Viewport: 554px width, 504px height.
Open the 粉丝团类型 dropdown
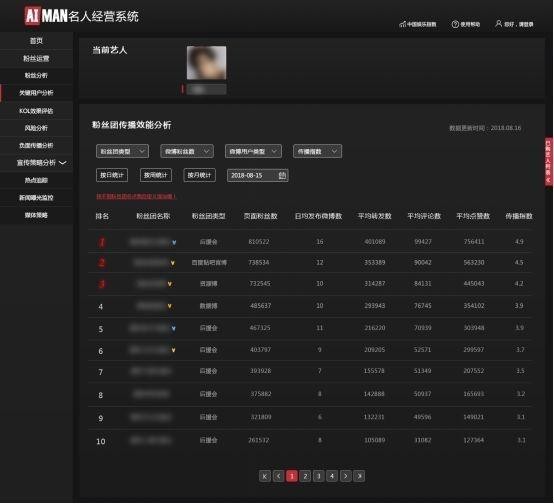click(122, 152)
